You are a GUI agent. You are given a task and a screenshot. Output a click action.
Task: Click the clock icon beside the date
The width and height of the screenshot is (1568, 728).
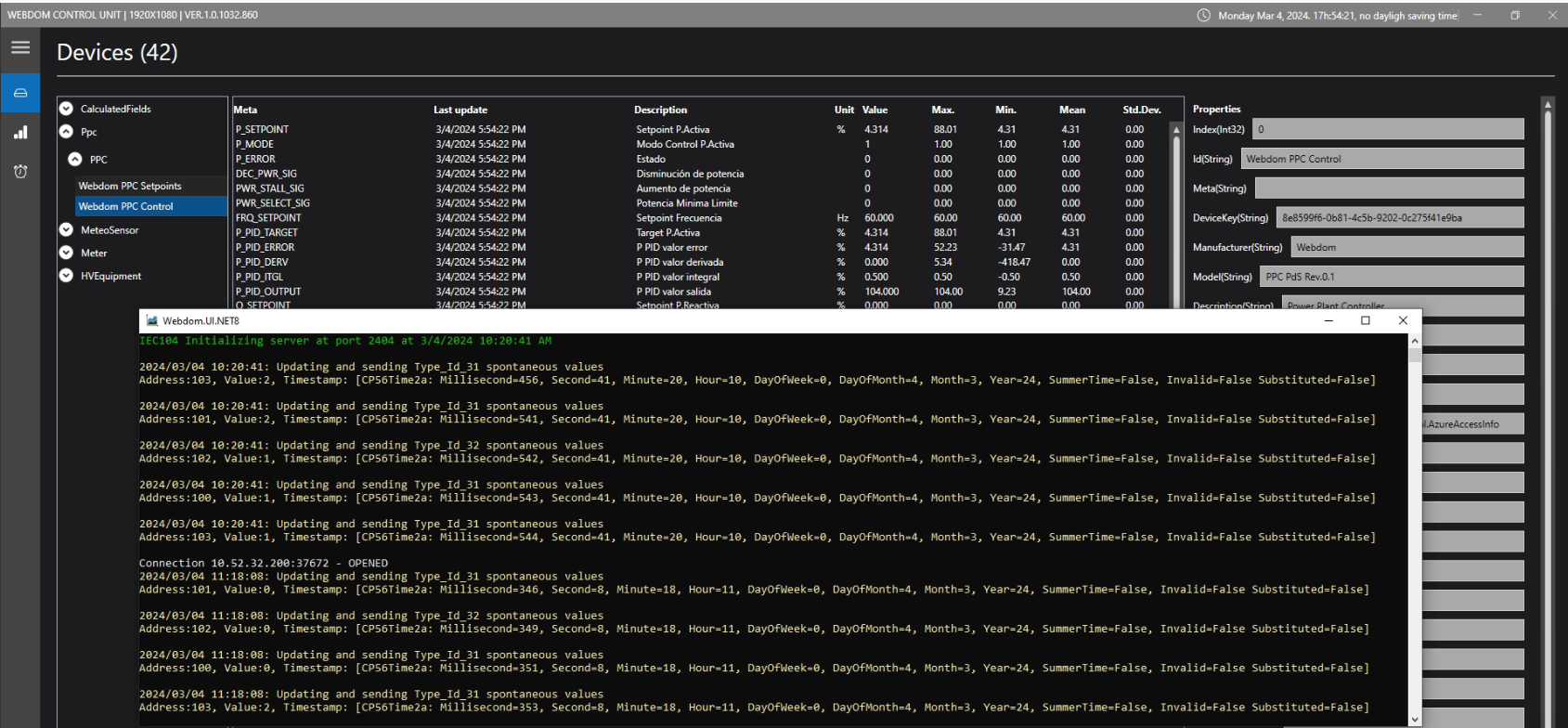point(1204,16)
